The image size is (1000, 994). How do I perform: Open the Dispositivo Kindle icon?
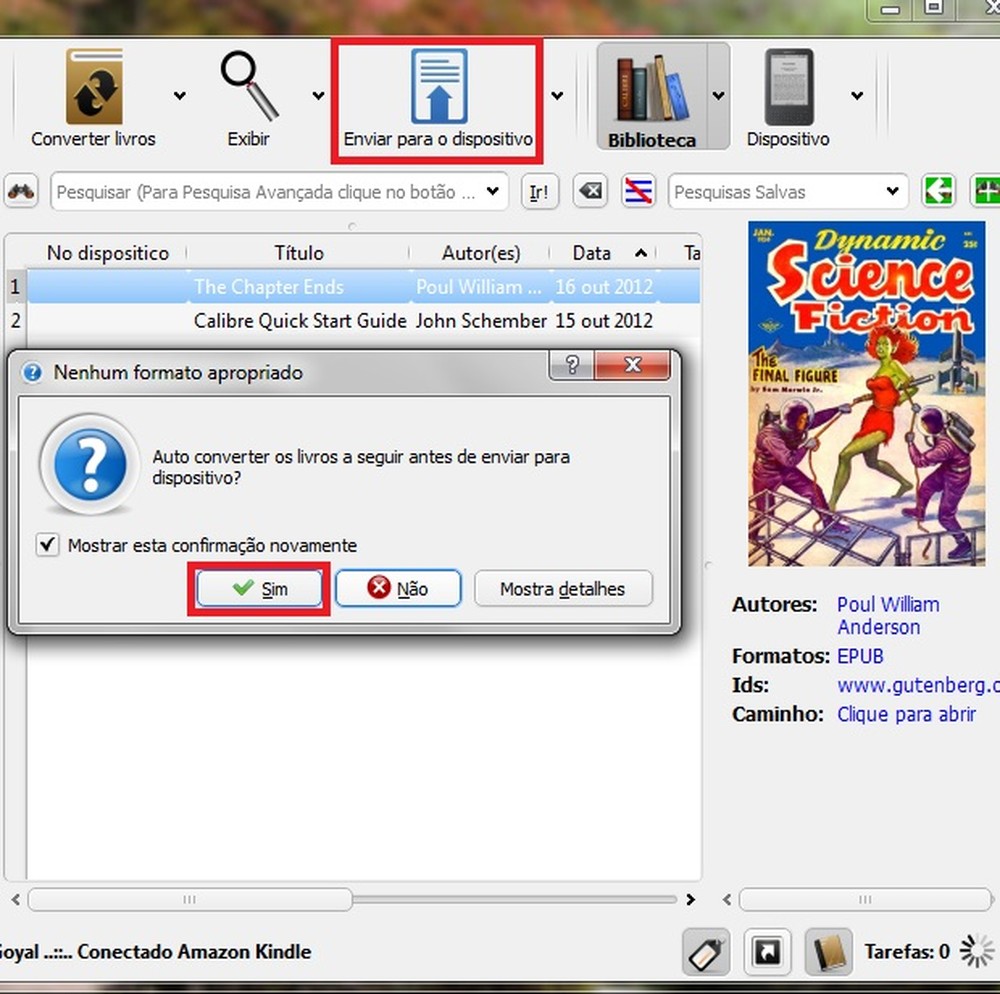click(x=789, y=87)
